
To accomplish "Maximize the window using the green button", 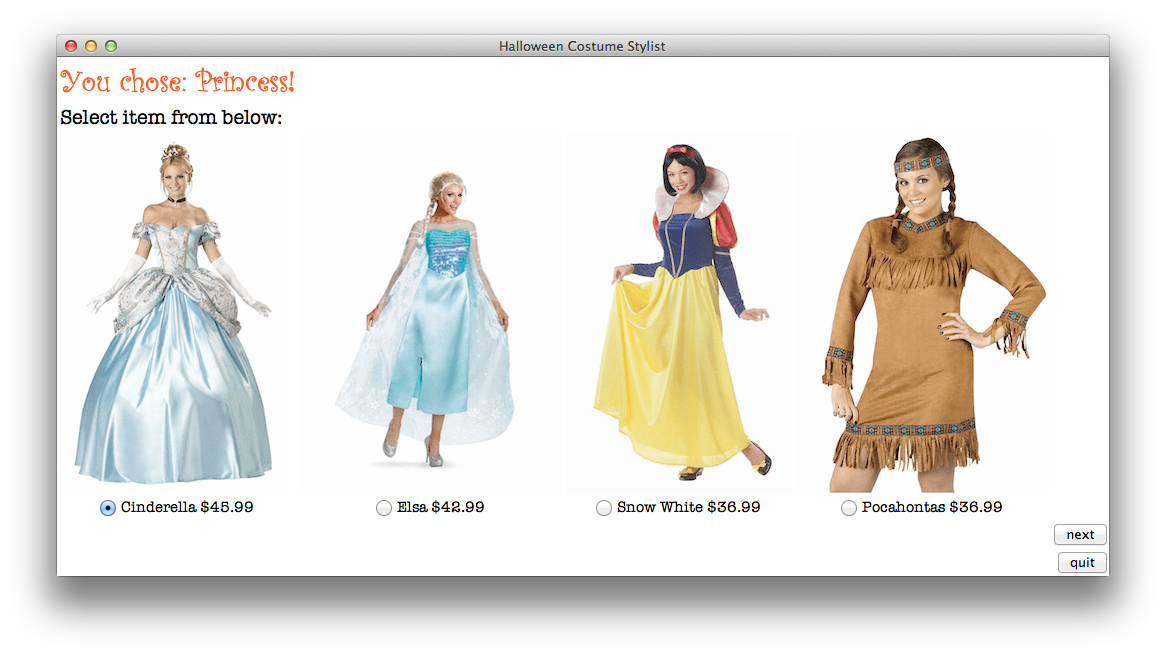I will (111, 46).
